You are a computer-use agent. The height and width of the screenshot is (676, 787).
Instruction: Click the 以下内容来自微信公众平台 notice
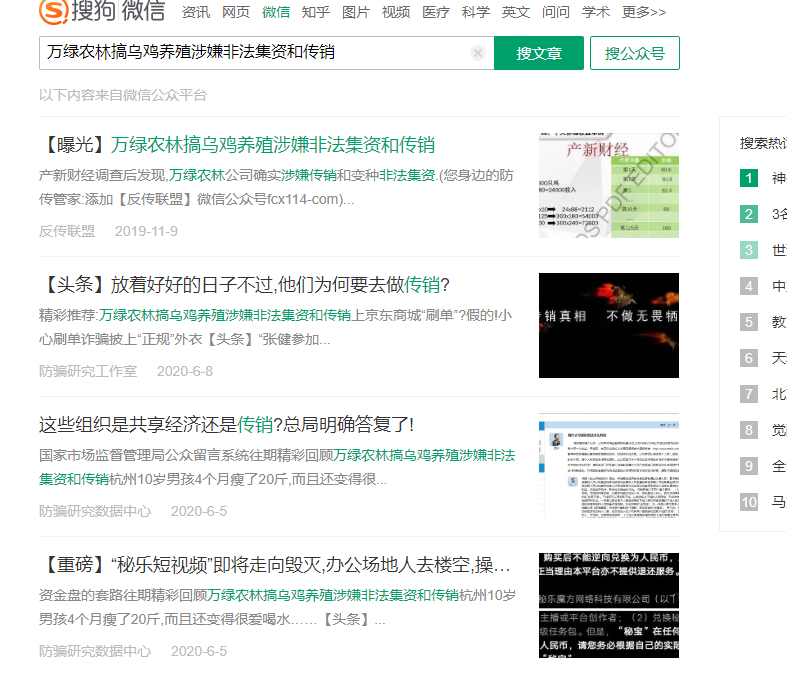tap(123, 95)
